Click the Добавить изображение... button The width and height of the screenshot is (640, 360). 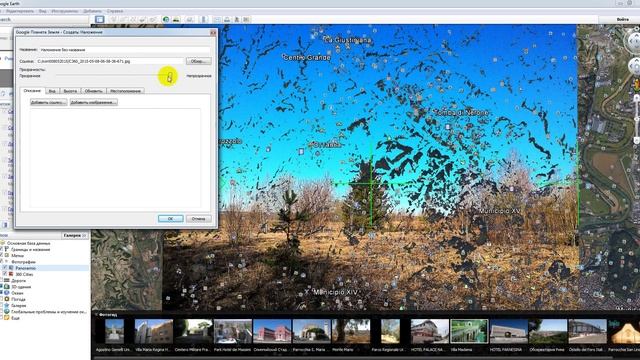tap(93, 102)
